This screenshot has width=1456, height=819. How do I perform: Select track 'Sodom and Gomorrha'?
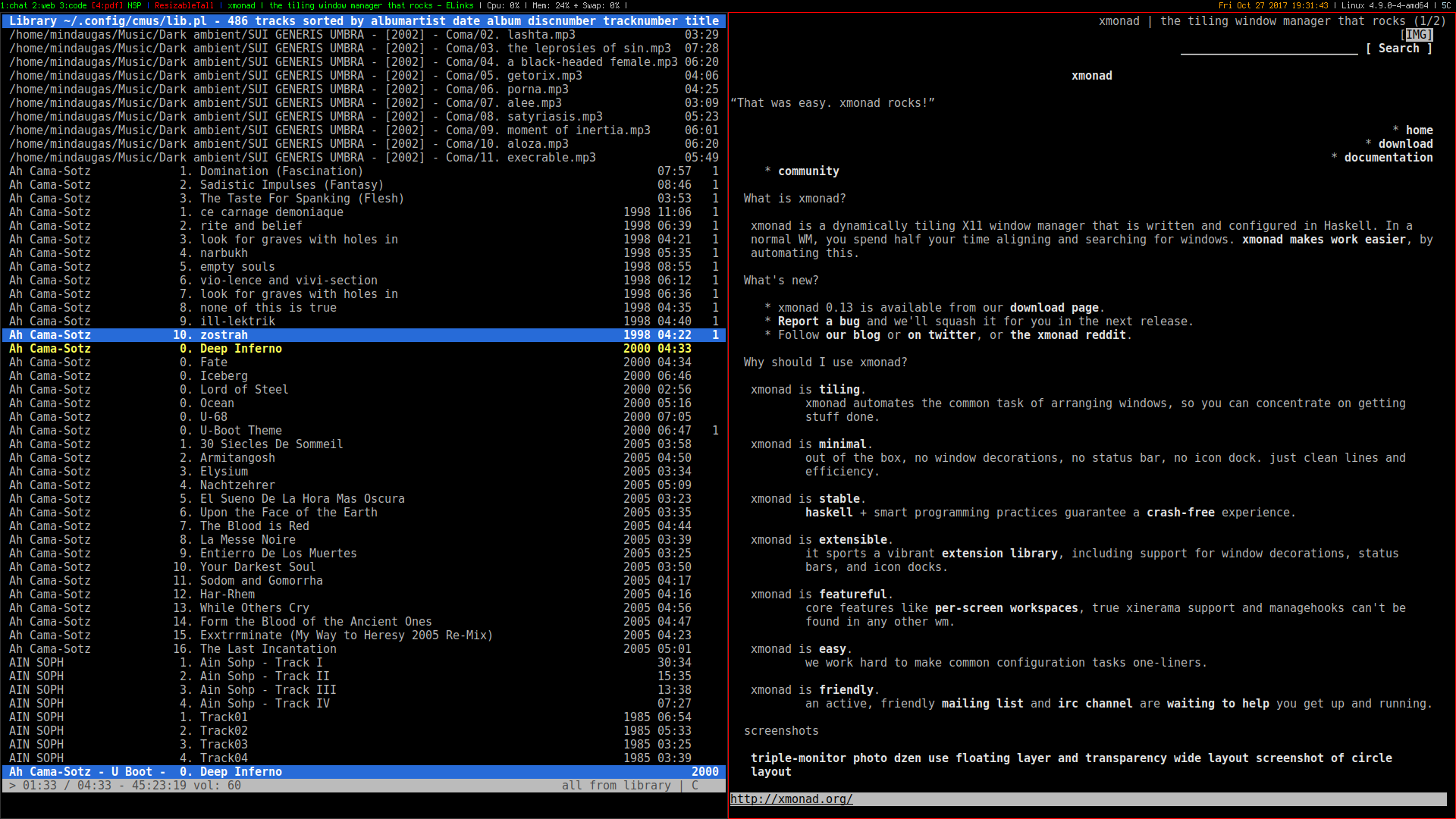(x=364, y=581)
